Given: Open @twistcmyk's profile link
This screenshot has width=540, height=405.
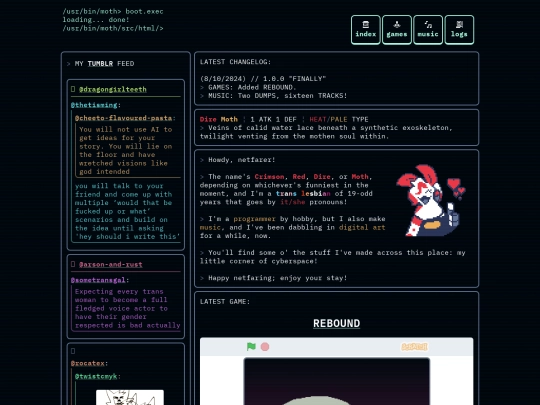Looking at the screenshot, I should pos(96,376).
